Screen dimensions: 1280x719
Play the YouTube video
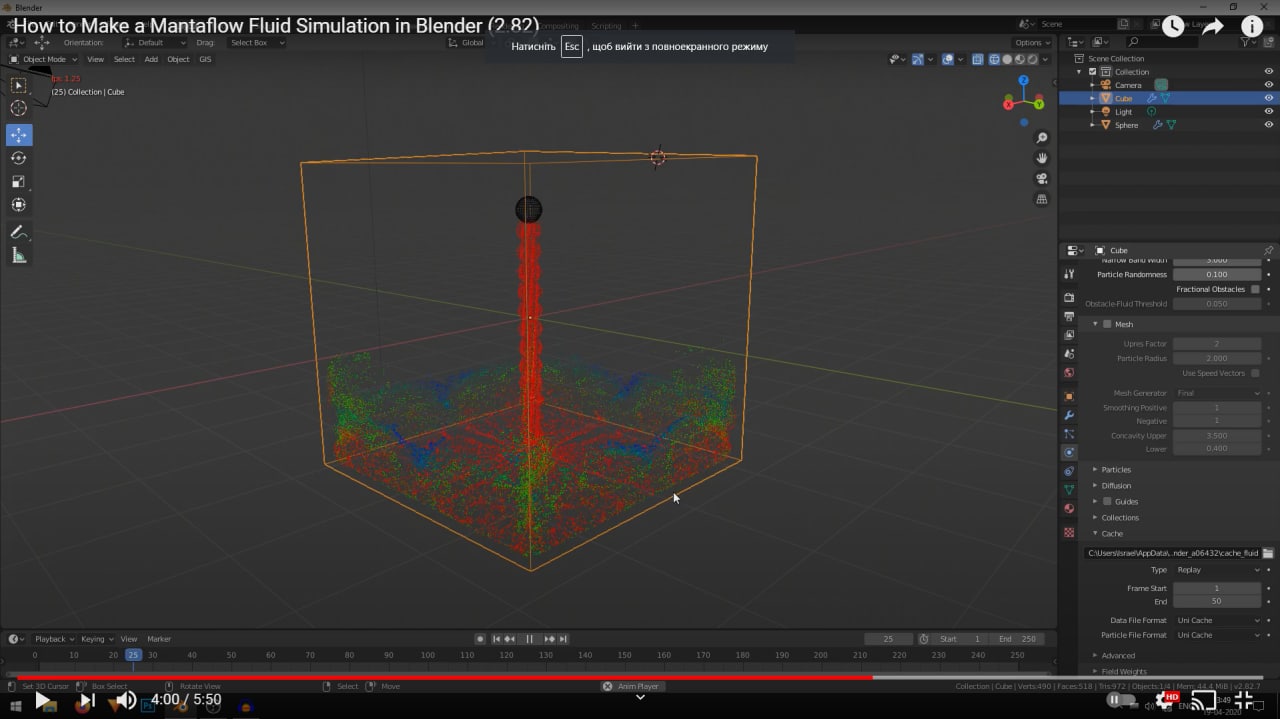(42, 700)
